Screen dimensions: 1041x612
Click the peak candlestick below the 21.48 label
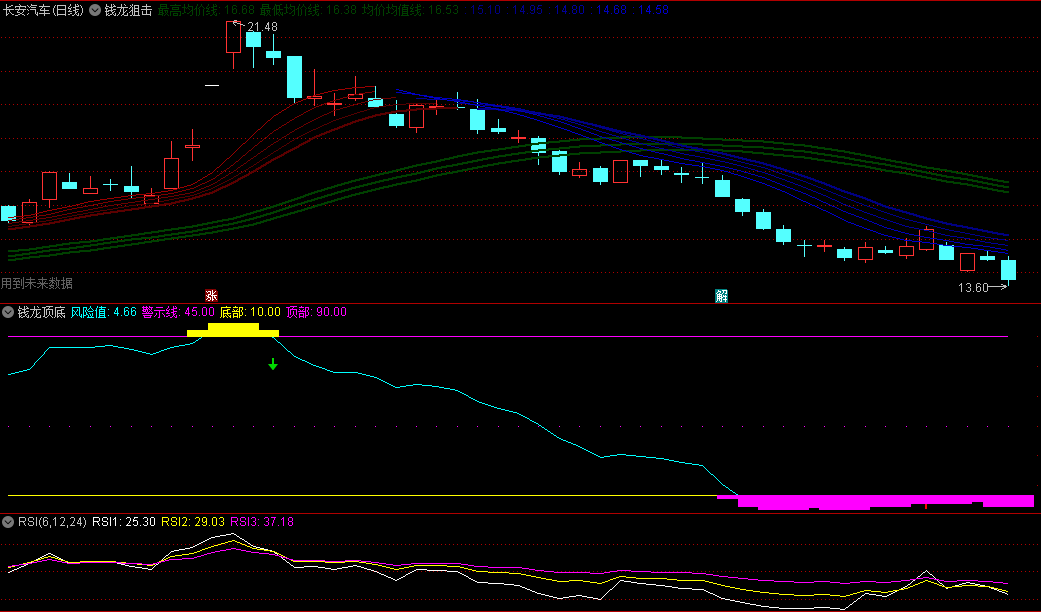pos(233,37)
